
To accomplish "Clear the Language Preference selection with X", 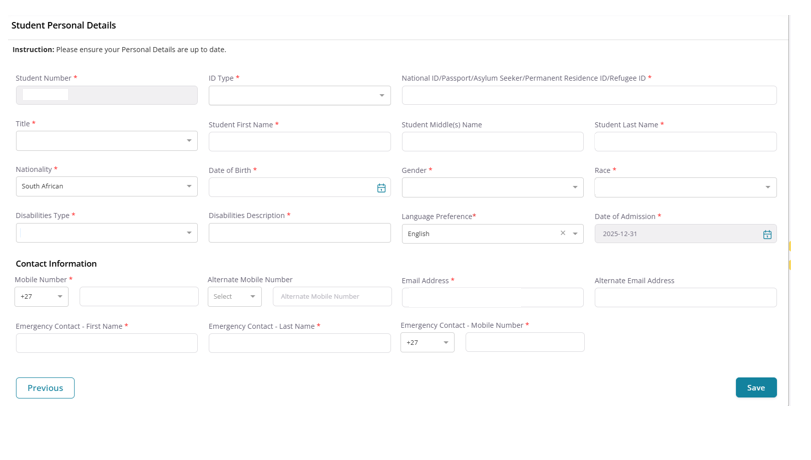I will 562,233.
